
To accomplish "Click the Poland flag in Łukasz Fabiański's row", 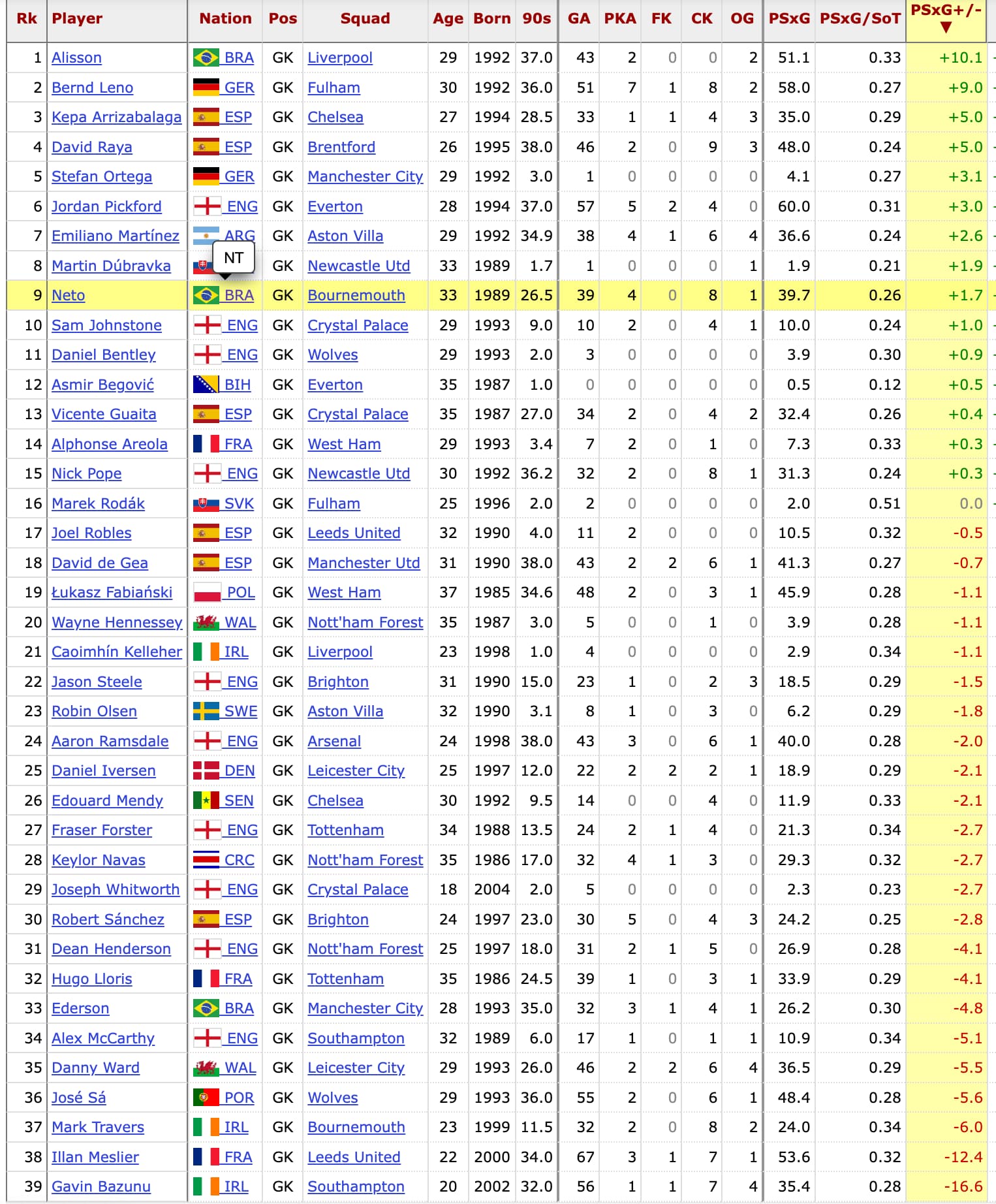I will [208, 593].
